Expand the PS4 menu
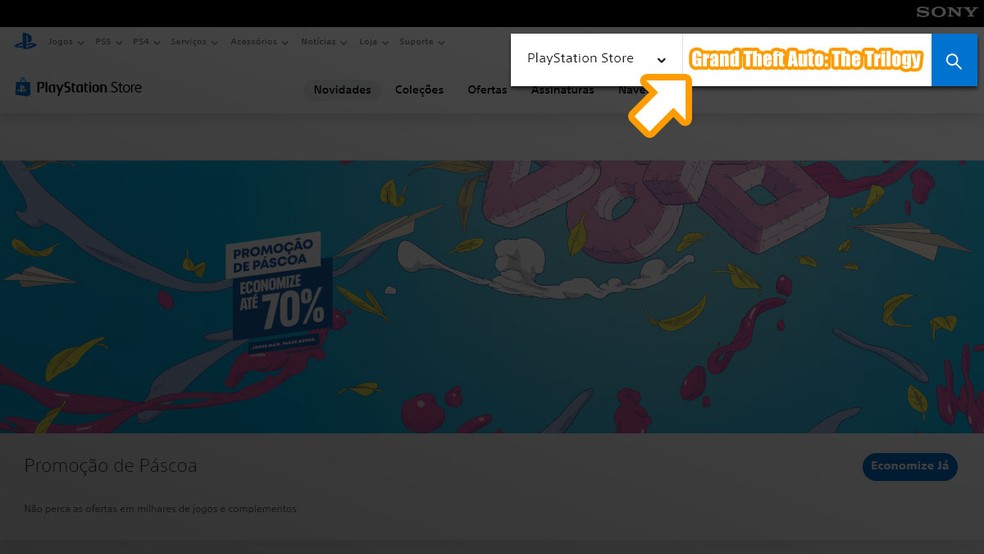 point(146,42)
